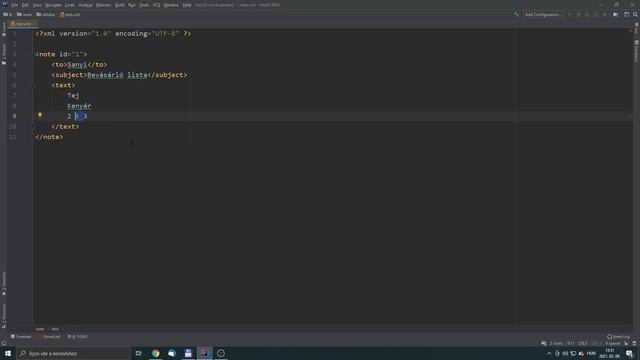This screenshot has height=360, width=640.
Task: Click the toolbar window-layout icon beside search
Action: point(627,15)
